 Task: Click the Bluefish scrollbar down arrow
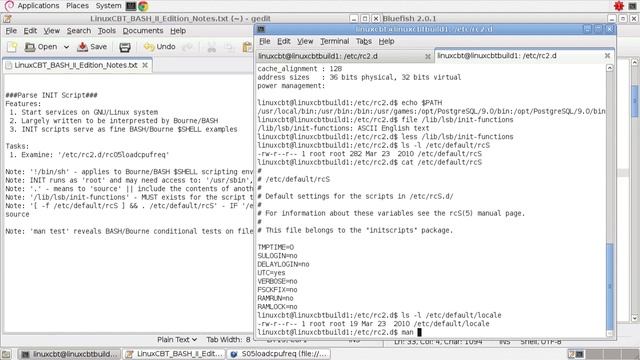[634, 318]
